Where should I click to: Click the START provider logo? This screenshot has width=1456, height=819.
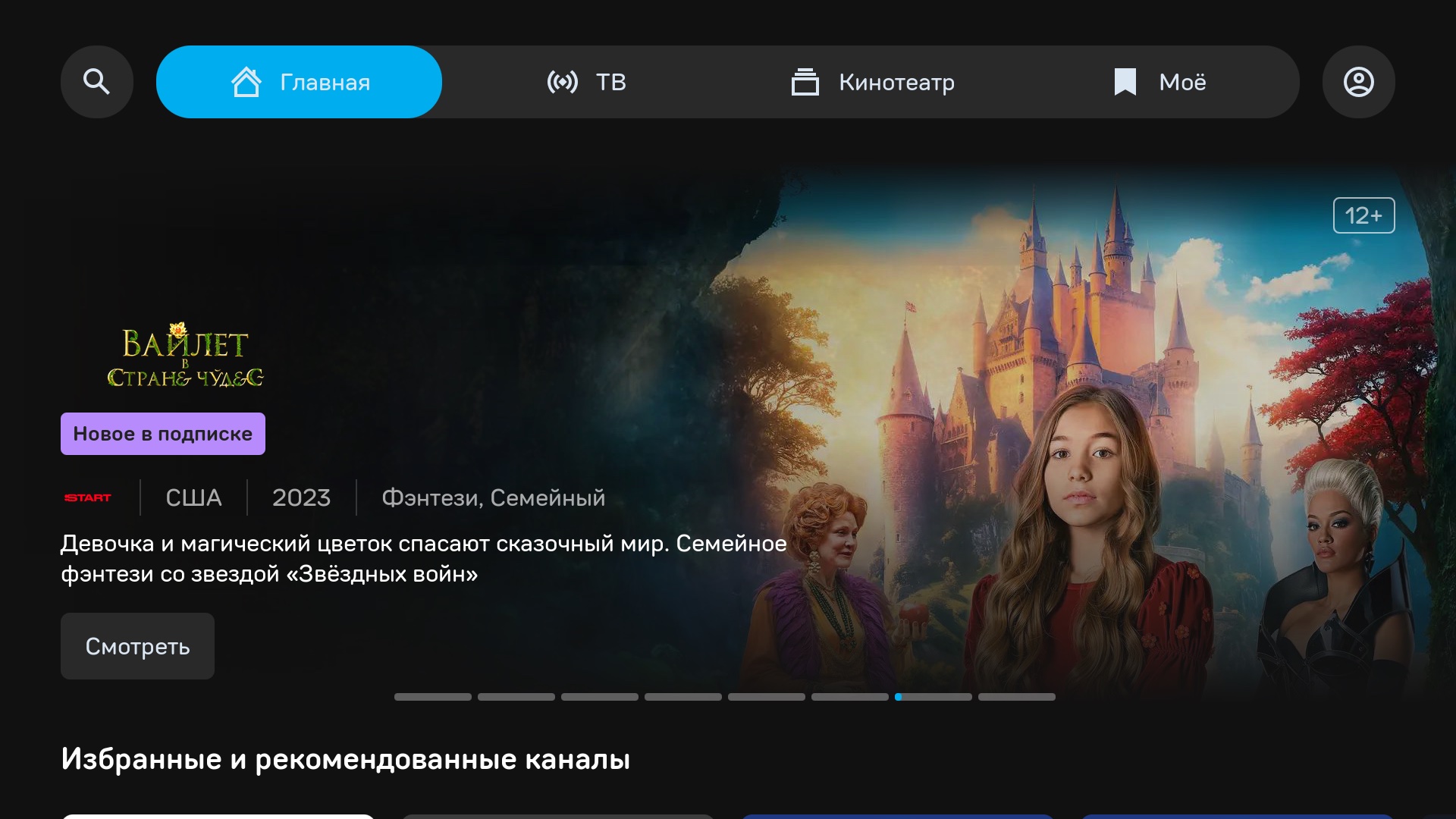[88, 497]
